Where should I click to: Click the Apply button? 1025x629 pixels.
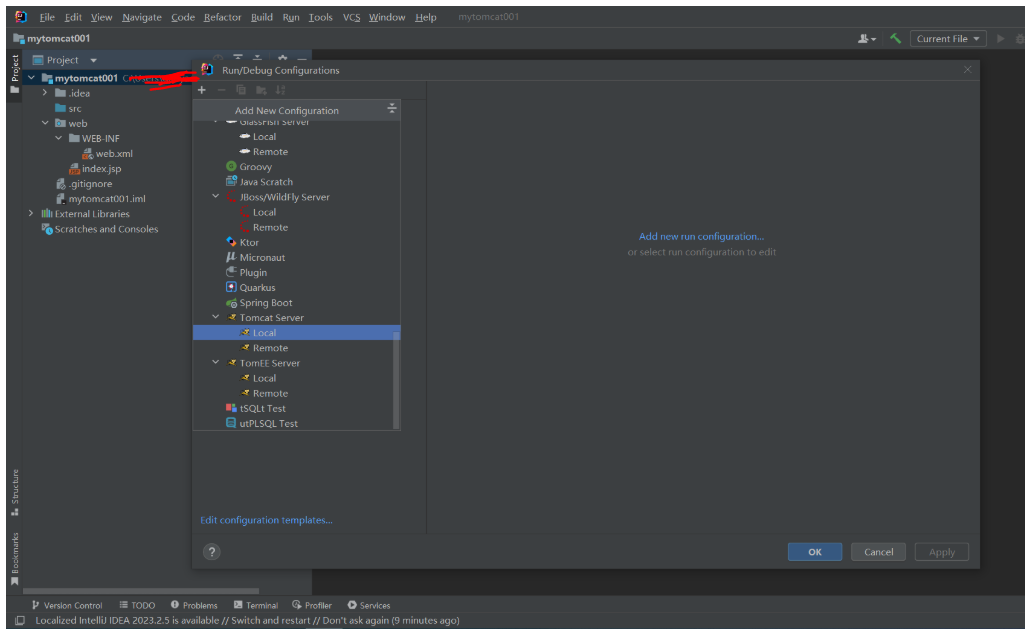941,552
